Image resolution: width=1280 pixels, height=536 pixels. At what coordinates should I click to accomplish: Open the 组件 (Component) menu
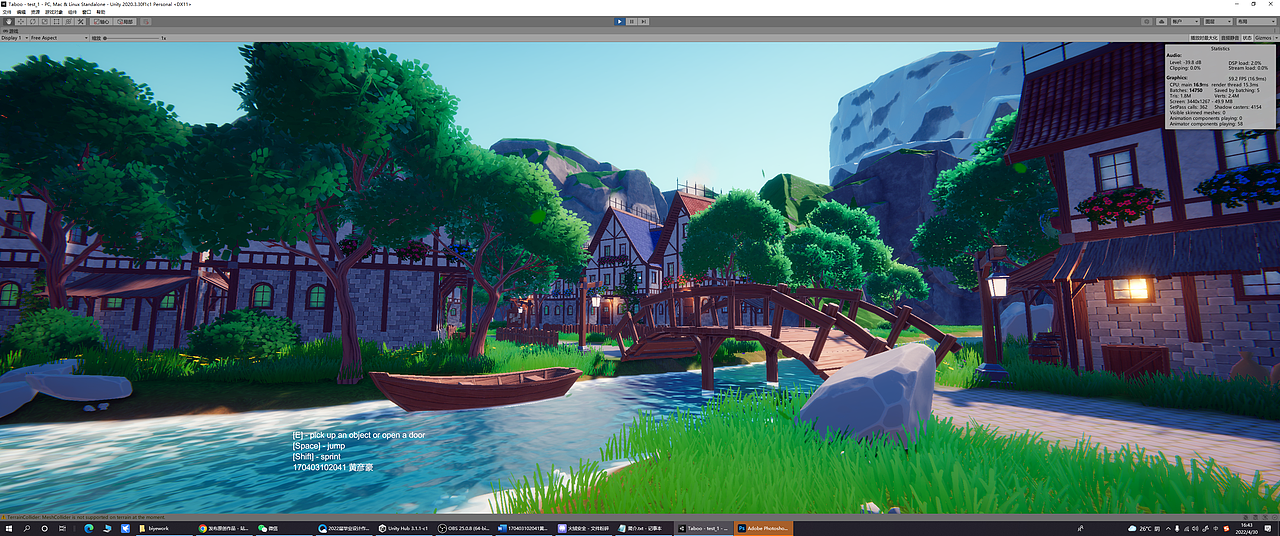click(72, 12)
